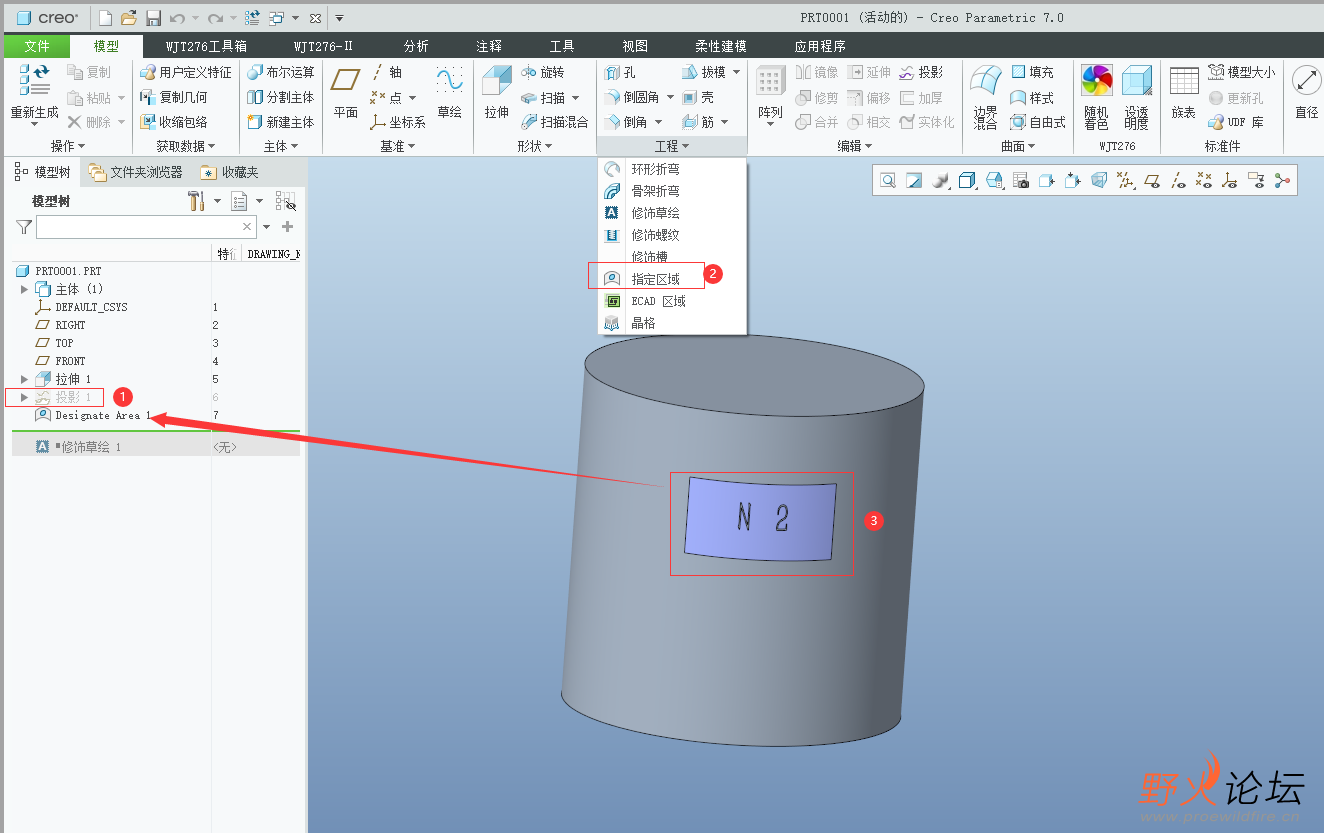Viewport: 1324px width, 833px height.
Task: Click the 填充 fill tool
Action: pyautogui.click(x=1032, y=72)
